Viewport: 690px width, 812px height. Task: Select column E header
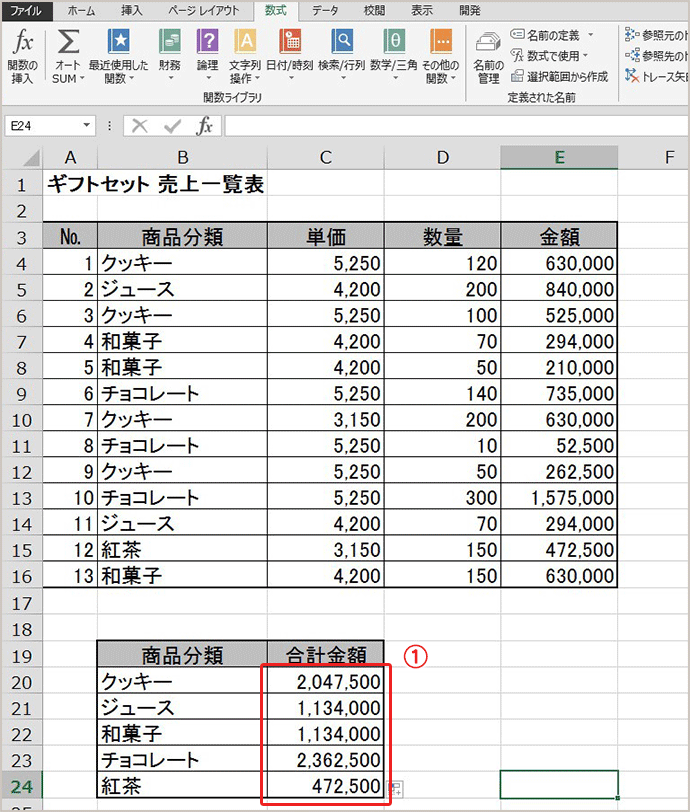[559, 157]
